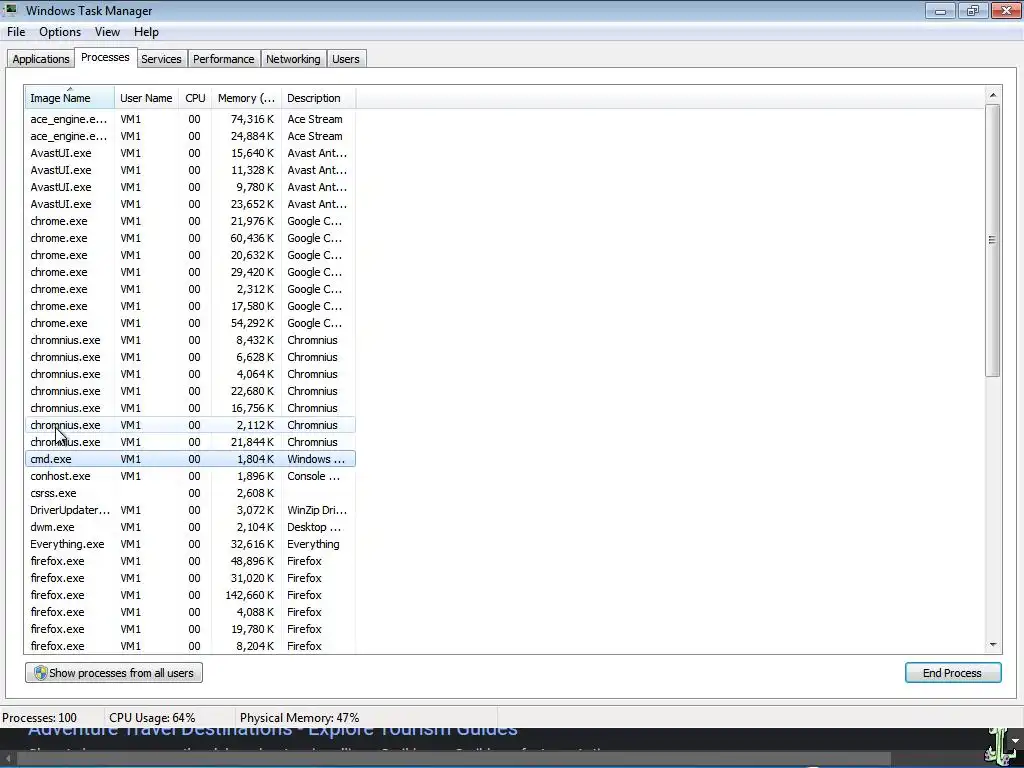
Task: Sort by Image Name column header
Action: pyautogui.click(x=69, y=98)
